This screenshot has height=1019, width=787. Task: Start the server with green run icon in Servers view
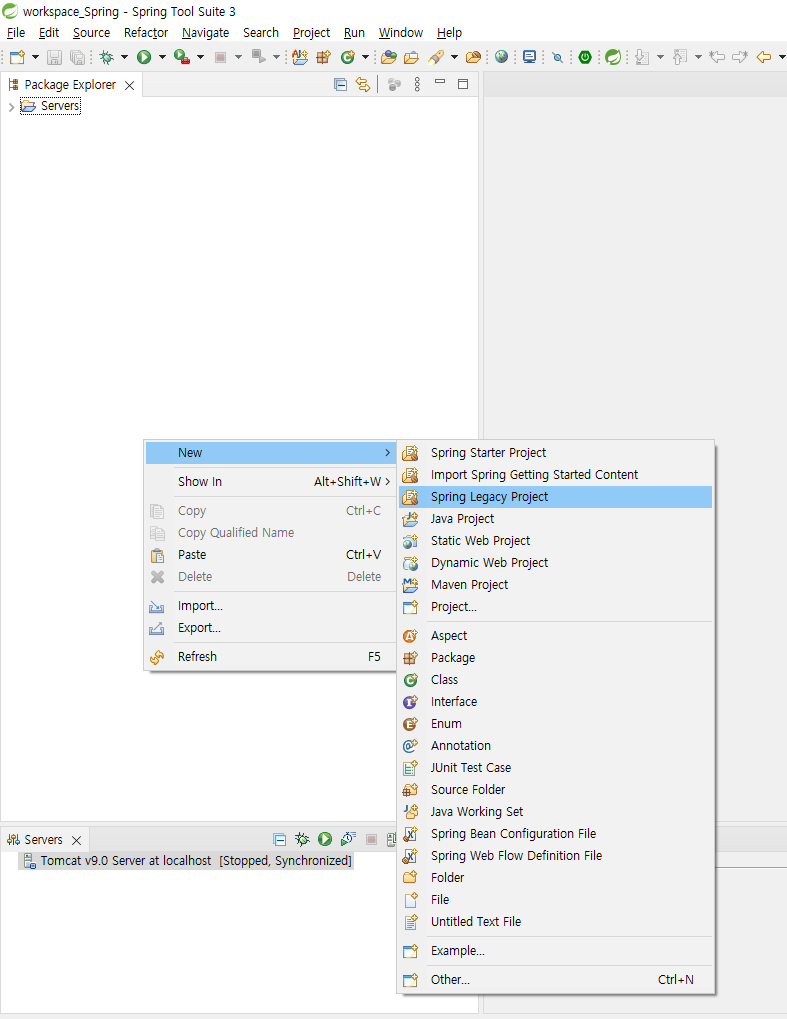tap(325, 840)
